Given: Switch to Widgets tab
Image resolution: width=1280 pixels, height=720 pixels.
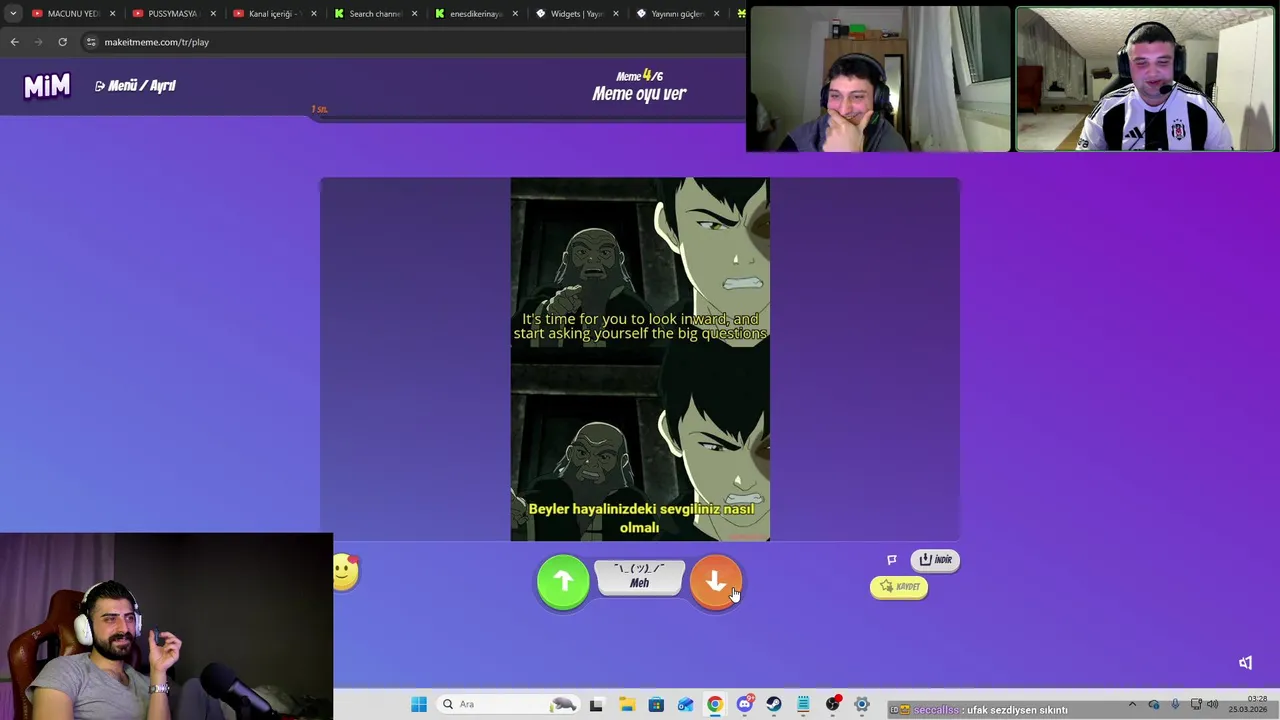Looking at the screenshot, I should [577, 14].
